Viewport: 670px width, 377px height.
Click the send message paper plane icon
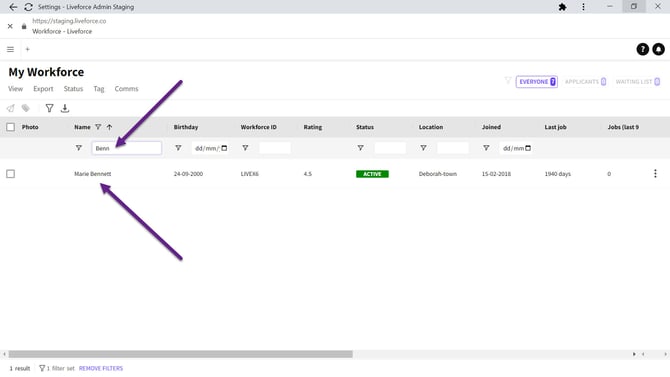[x=11, y=108]
